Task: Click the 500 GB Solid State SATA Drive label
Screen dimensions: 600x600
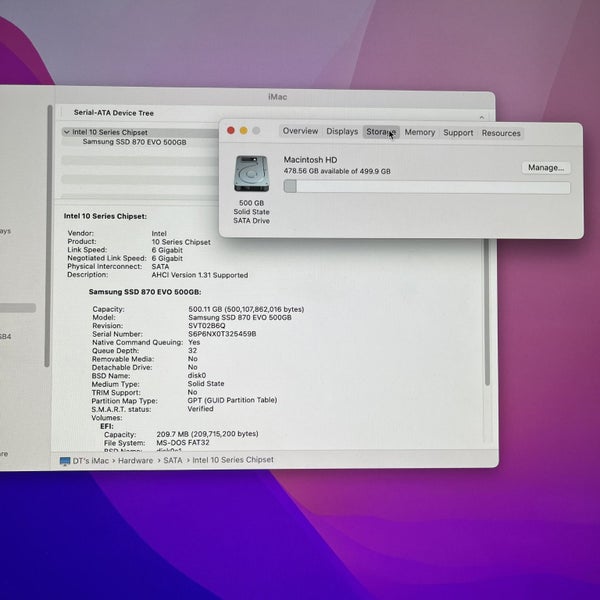Action: (251, 212)
